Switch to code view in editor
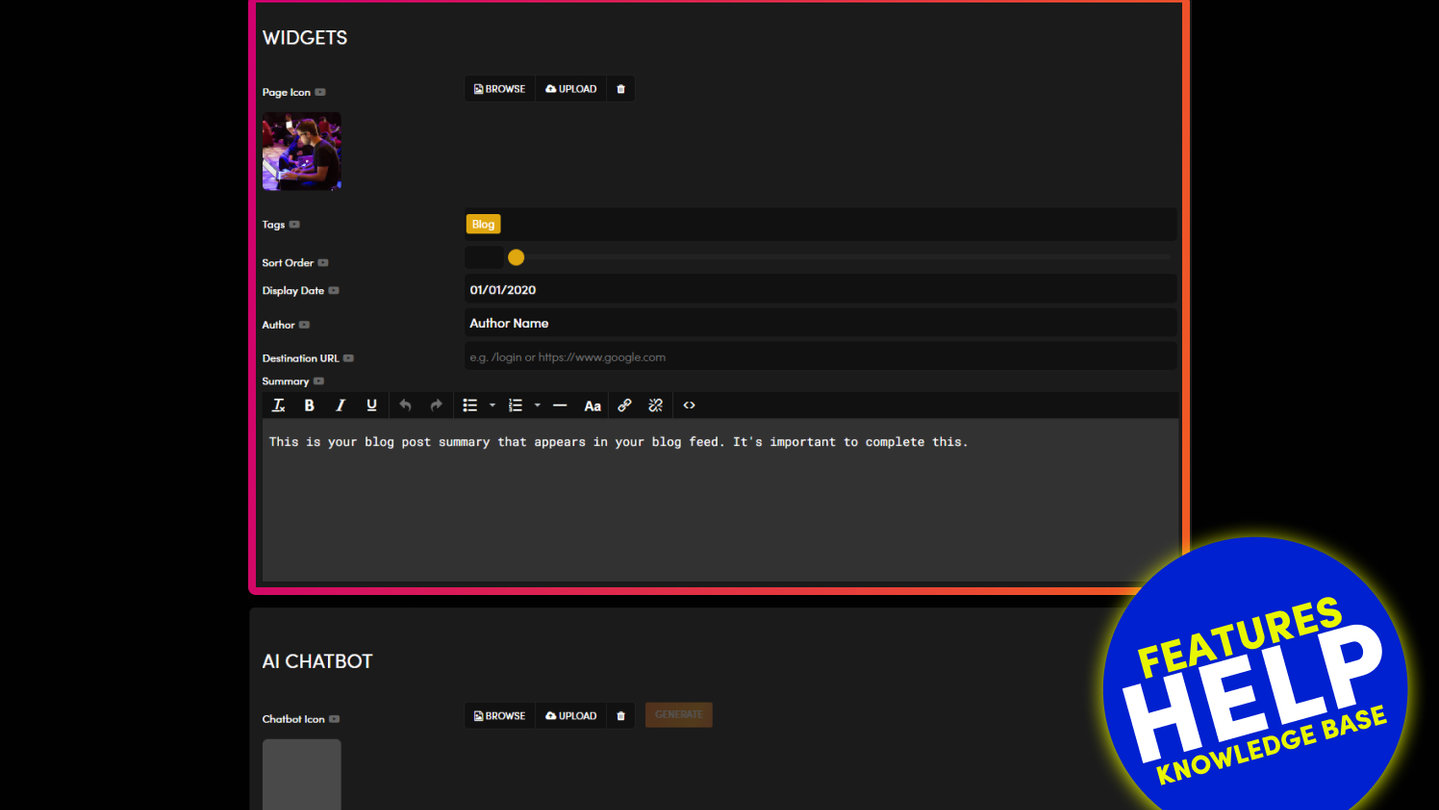The width and height of the screenshot is (1439, 810). (x=689, y=405)
